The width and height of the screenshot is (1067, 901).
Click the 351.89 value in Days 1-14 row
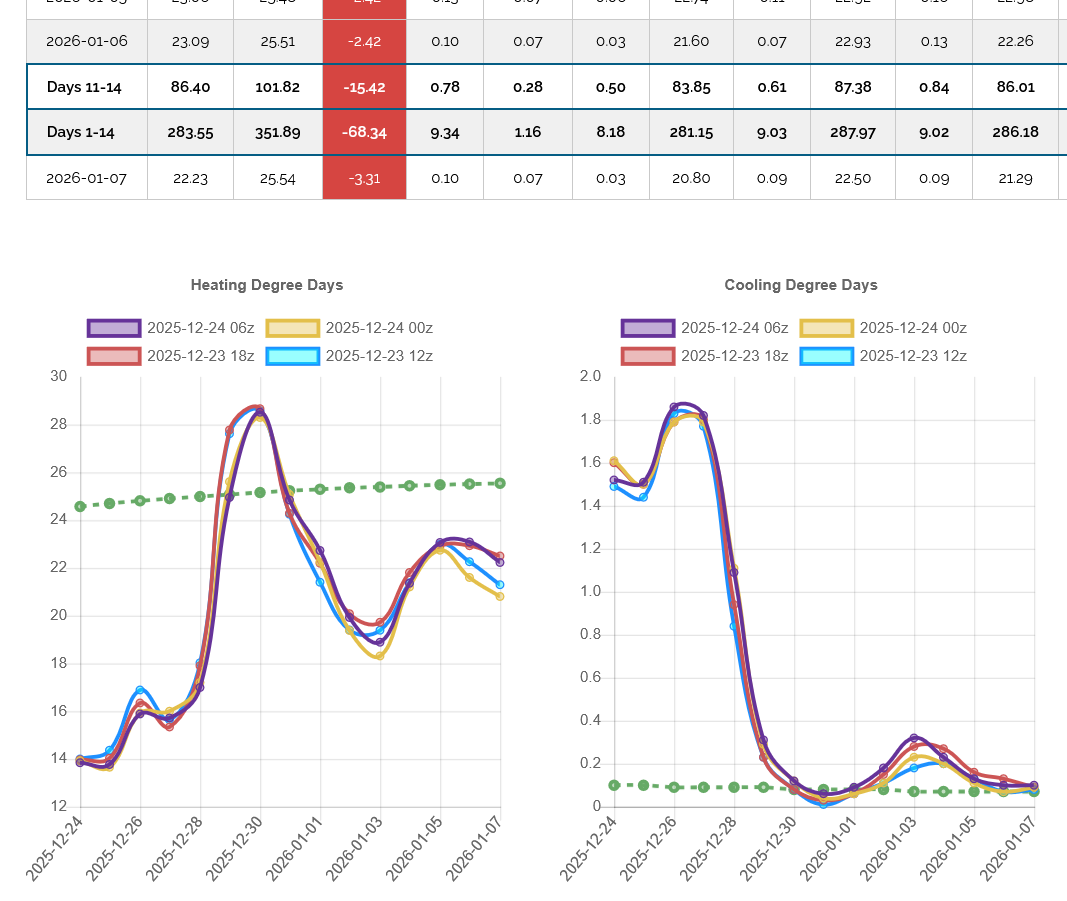277,132
